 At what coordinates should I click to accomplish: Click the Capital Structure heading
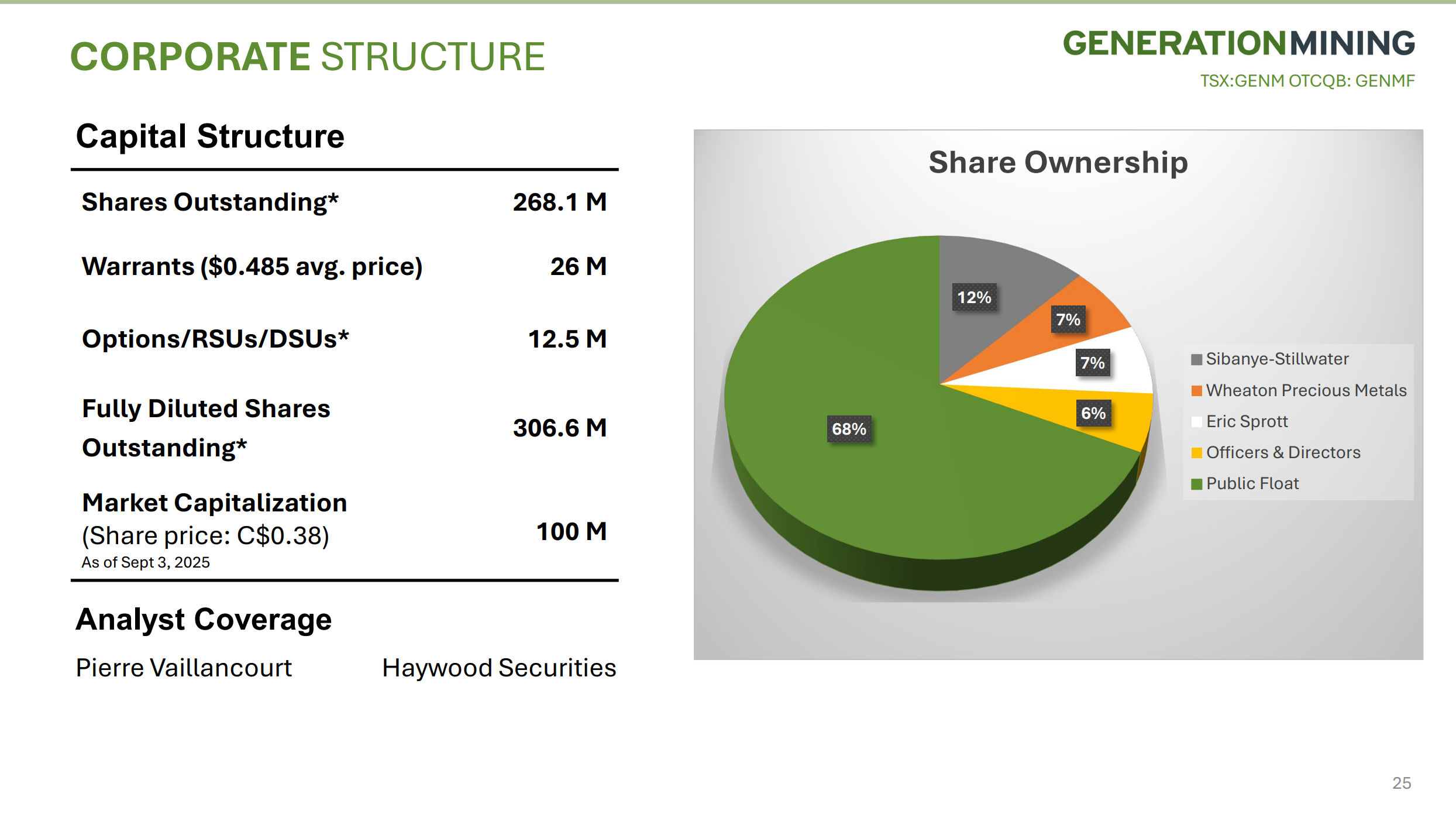pos(210,136)
